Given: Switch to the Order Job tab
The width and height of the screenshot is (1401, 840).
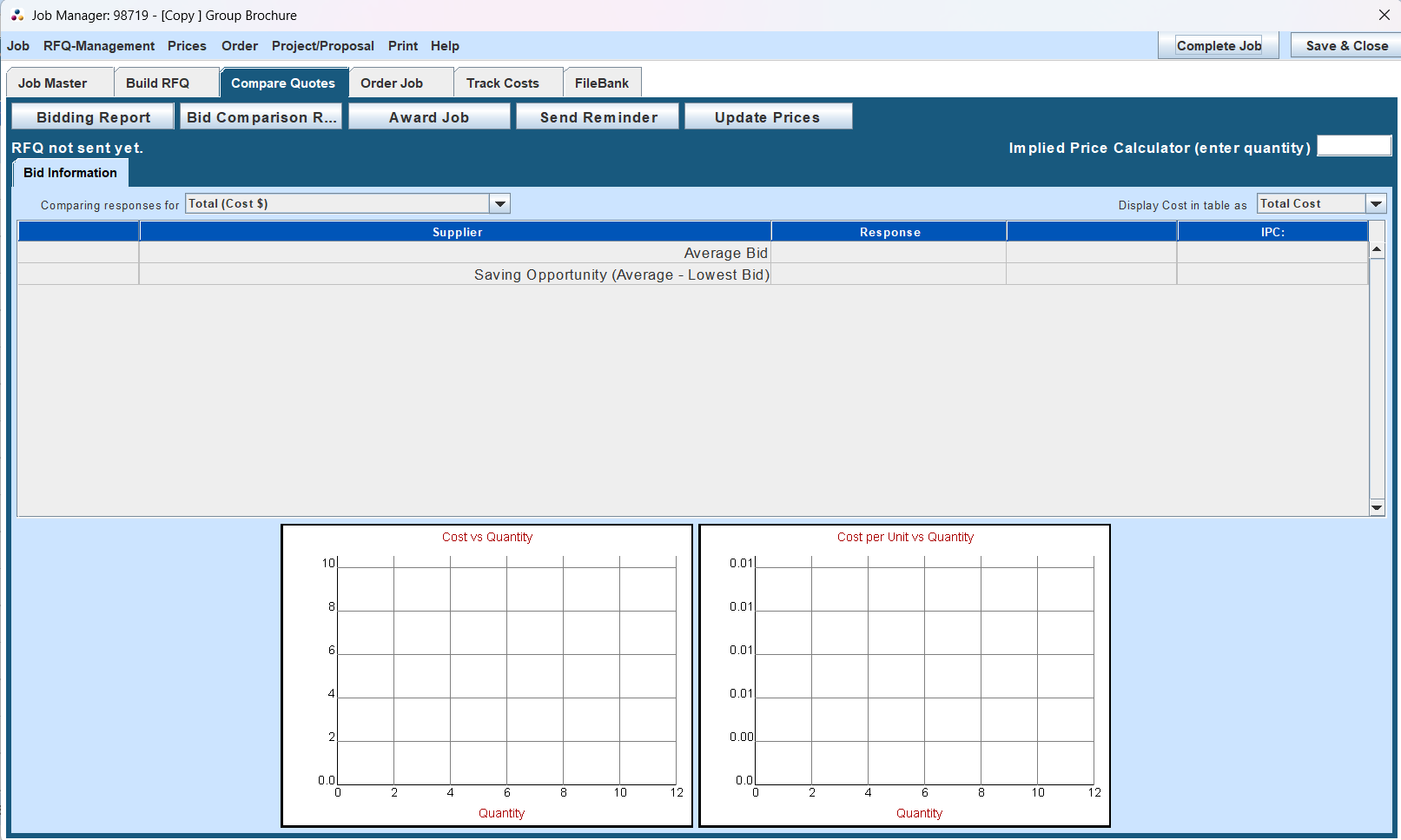Looking at the screenshot, I should (x=393, y=83).
